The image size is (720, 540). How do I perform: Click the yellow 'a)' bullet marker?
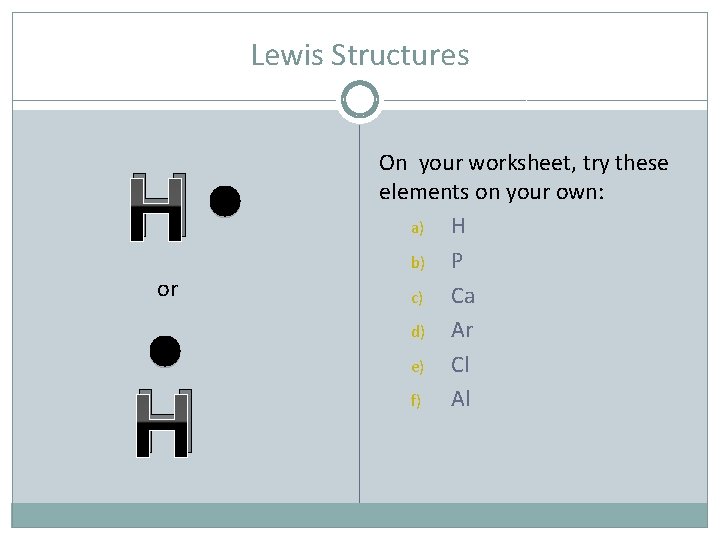coord(417,228)
